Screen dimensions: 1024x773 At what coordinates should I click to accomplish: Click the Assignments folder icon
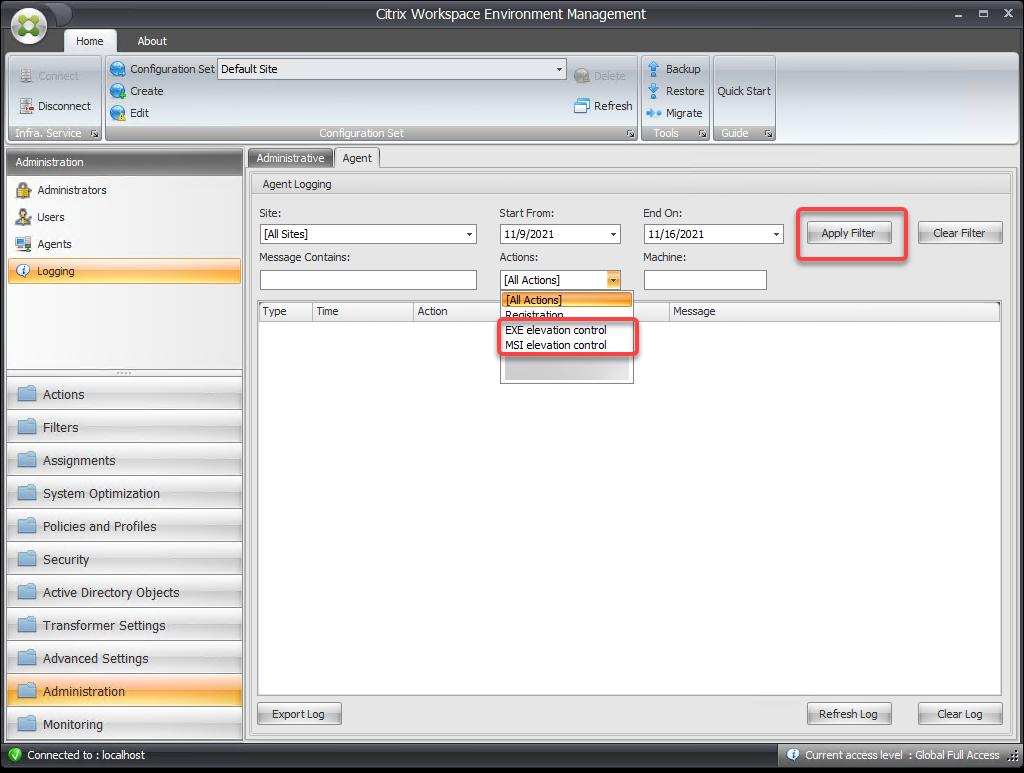click(27, 460)
